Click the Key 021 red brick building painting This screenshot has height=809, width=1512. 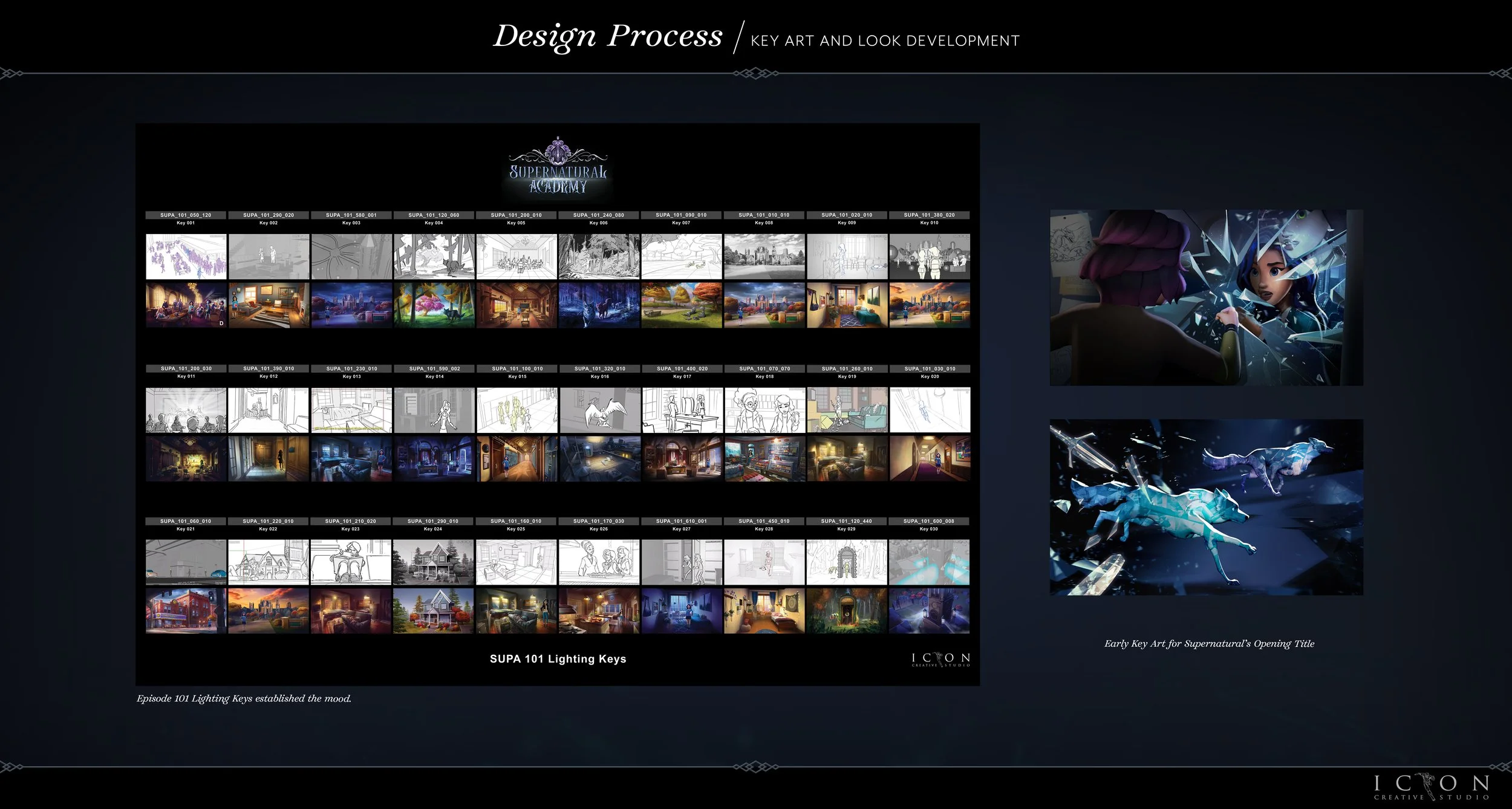coord(186,611)
